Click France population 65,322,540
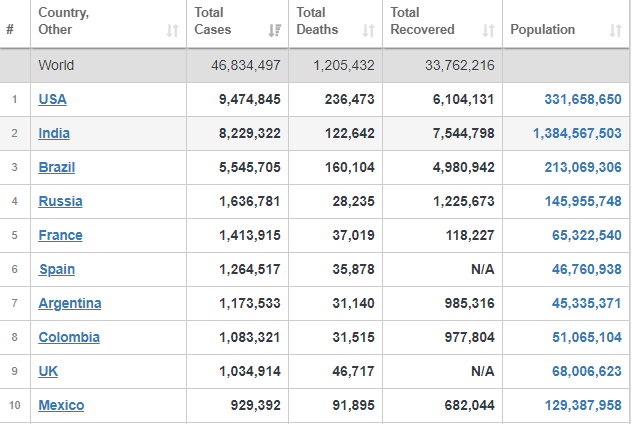 [x=587, y=235]
